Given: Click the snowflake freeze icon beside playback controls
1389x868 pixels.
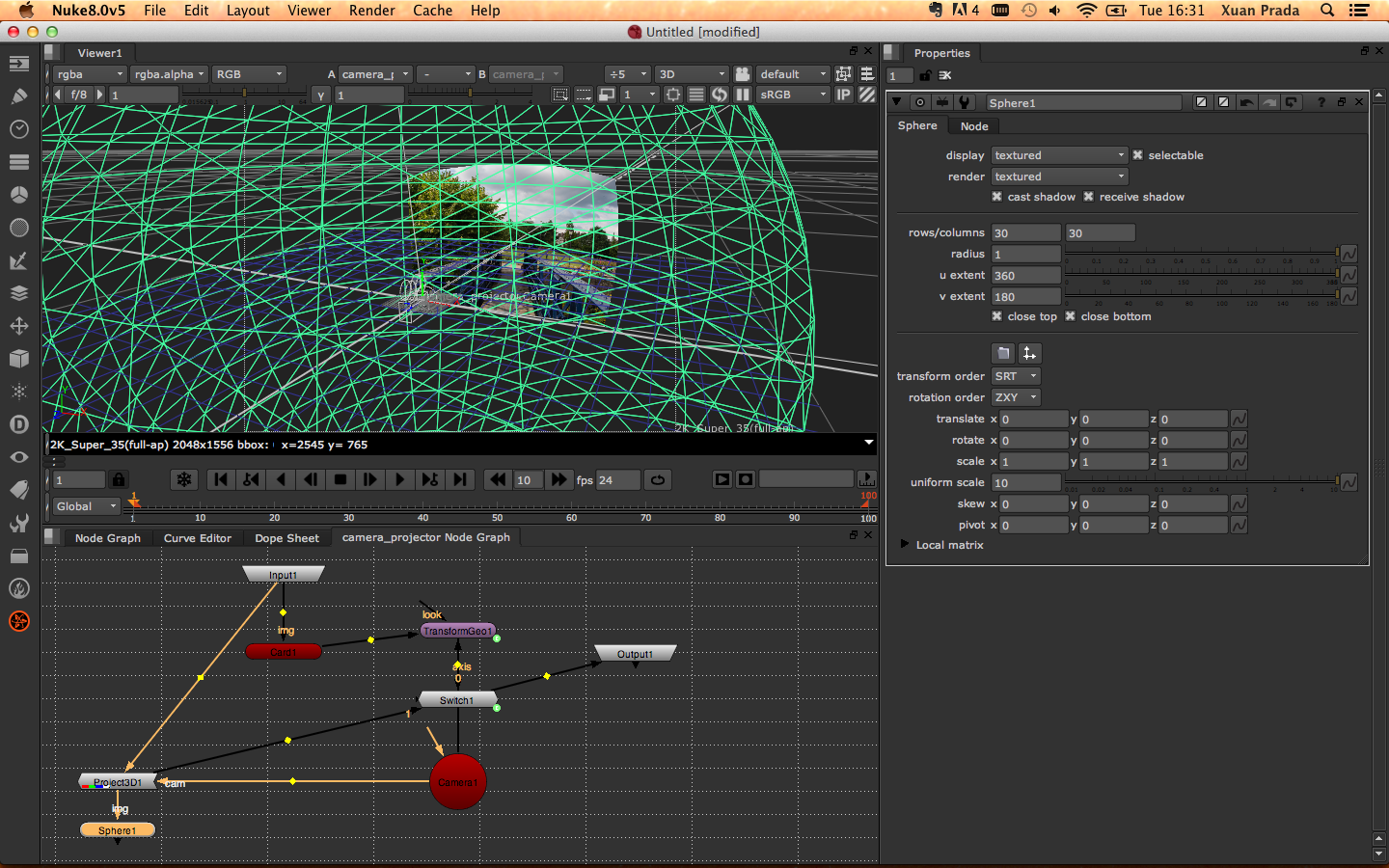Looking at the screenshot, I should pyautogui.click(x=184, y=479).
